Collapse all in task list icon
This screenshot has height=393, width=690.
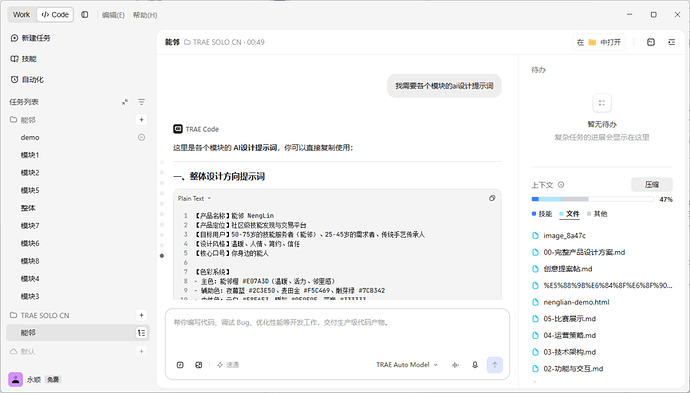(x=125, y=102)
